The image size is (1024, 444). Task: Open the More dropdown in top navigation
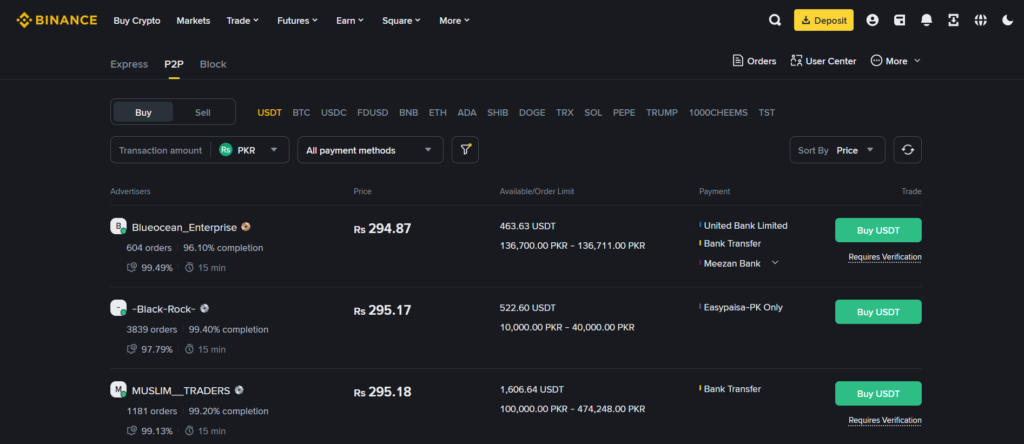455,20
